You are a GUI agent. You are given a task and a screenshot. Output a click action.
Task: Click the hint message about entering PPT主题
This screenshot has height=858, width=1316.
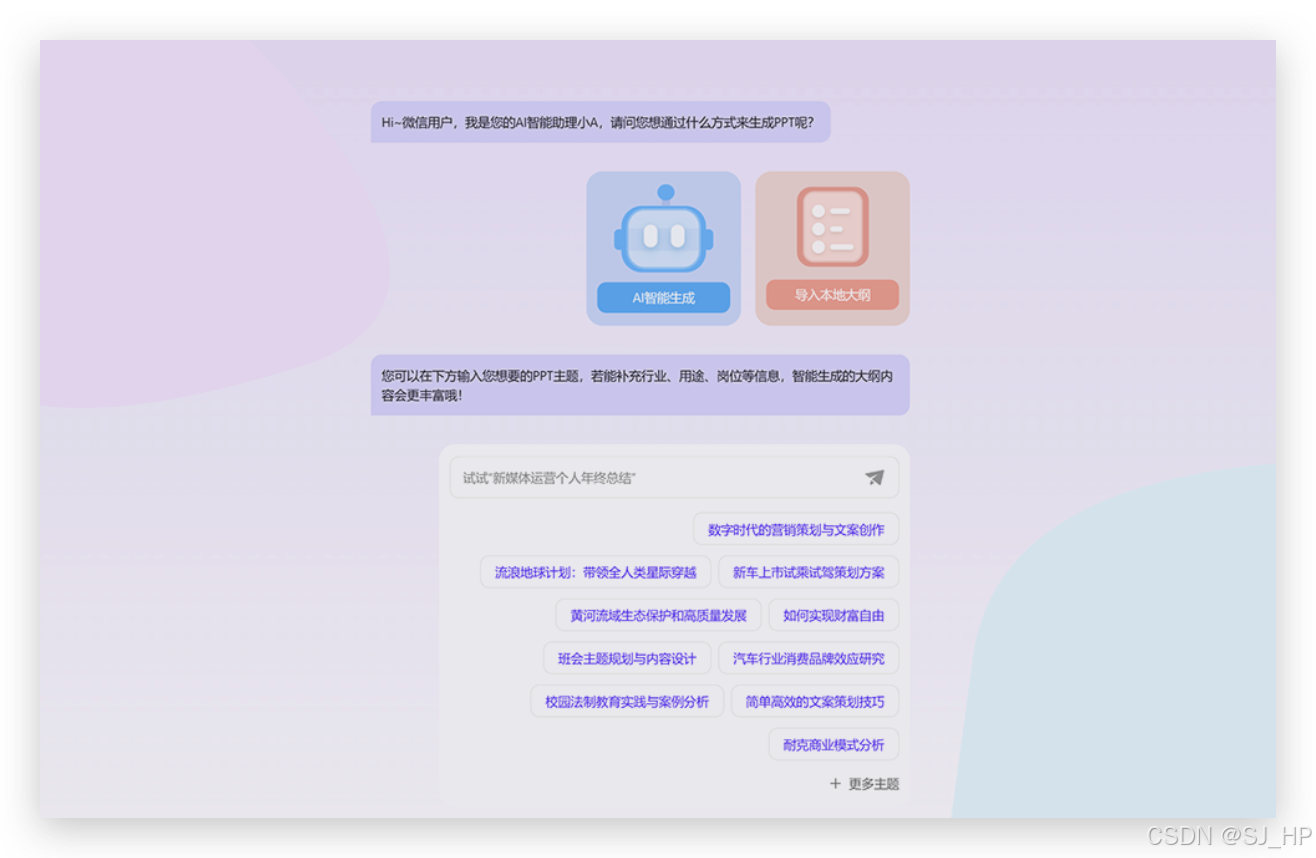click(x=640, y=385)
